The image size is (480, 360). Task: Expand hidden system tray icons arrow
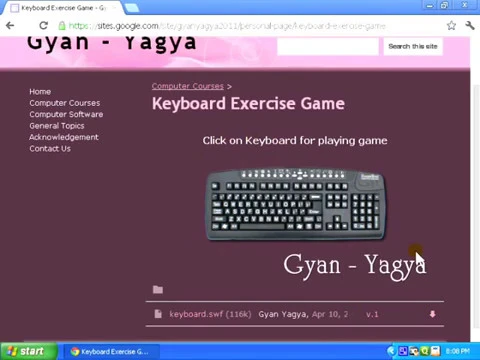(x=391, y=351)
